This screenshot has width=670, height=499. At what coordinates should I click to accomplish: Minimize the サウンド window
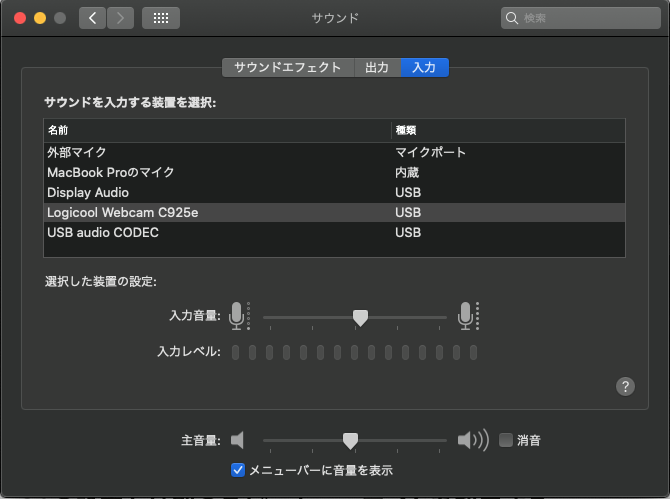(40, 18)
